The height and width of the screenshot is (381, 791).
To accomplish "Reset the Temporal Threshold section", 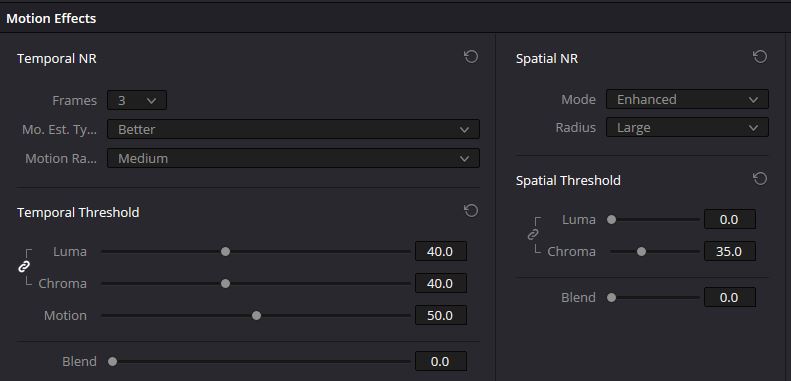I will click(471, 210).
